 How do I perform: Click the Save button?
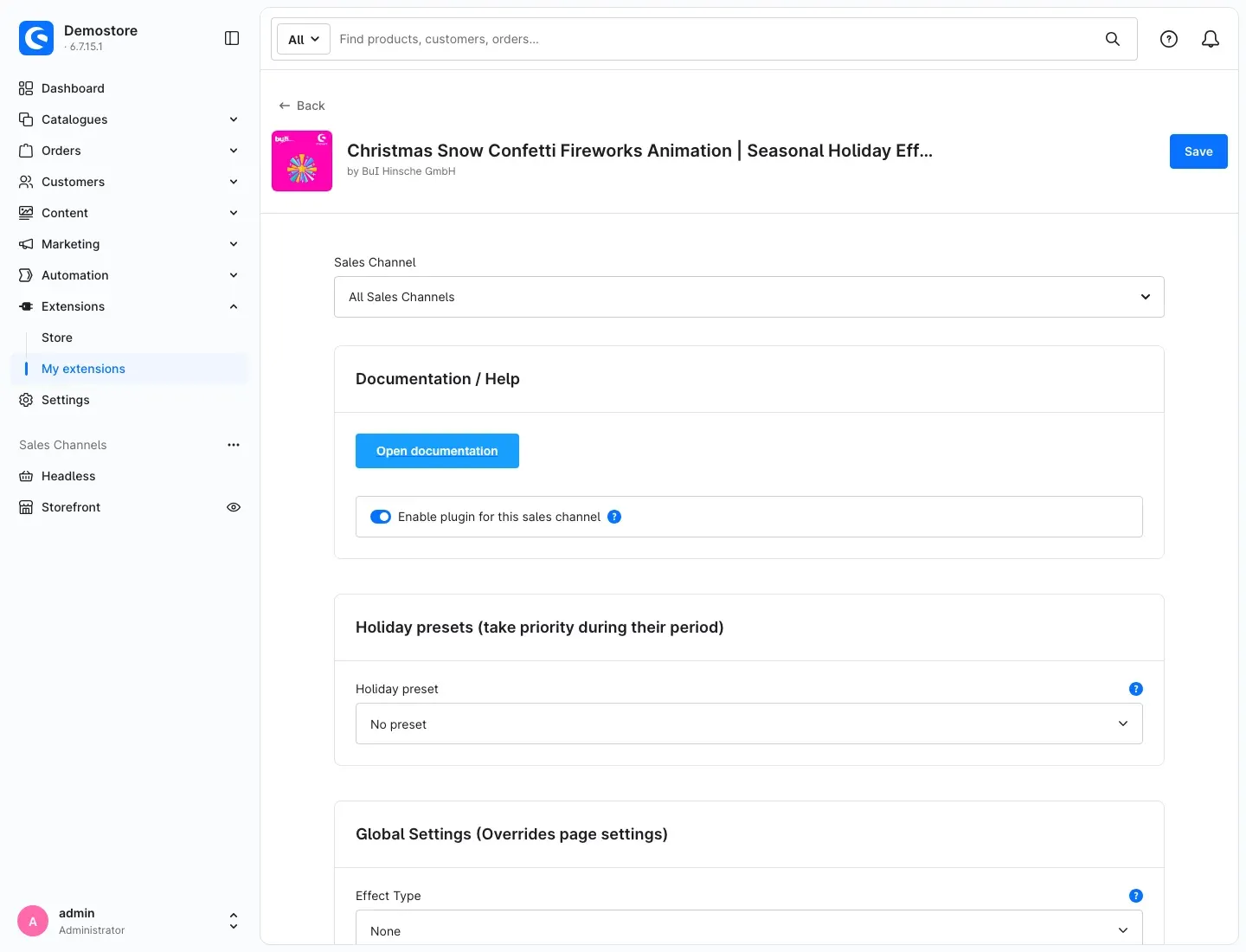click(1198, 151)
